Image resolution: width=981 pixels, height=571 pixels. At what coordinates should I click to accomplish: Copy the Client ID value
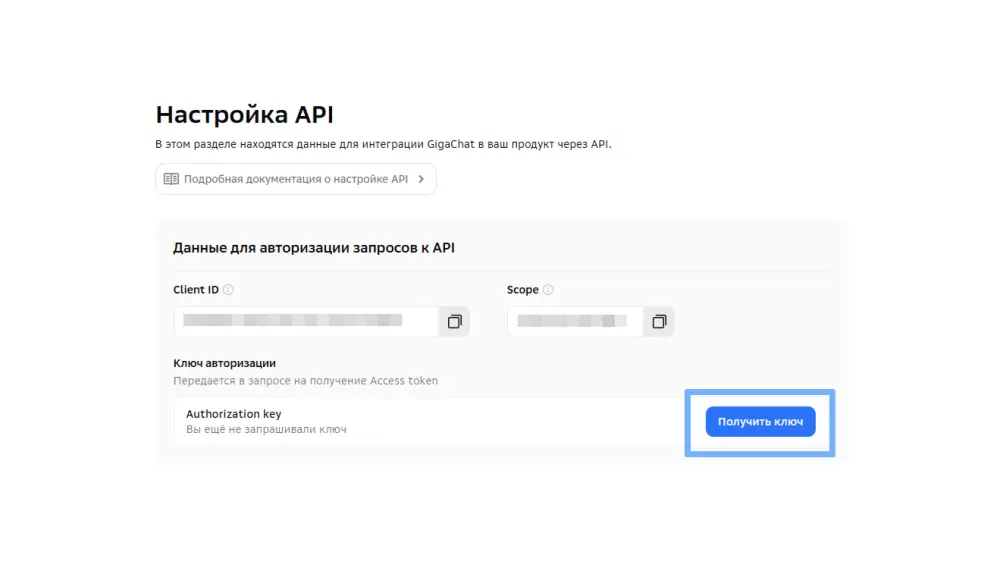click(455, 321)
